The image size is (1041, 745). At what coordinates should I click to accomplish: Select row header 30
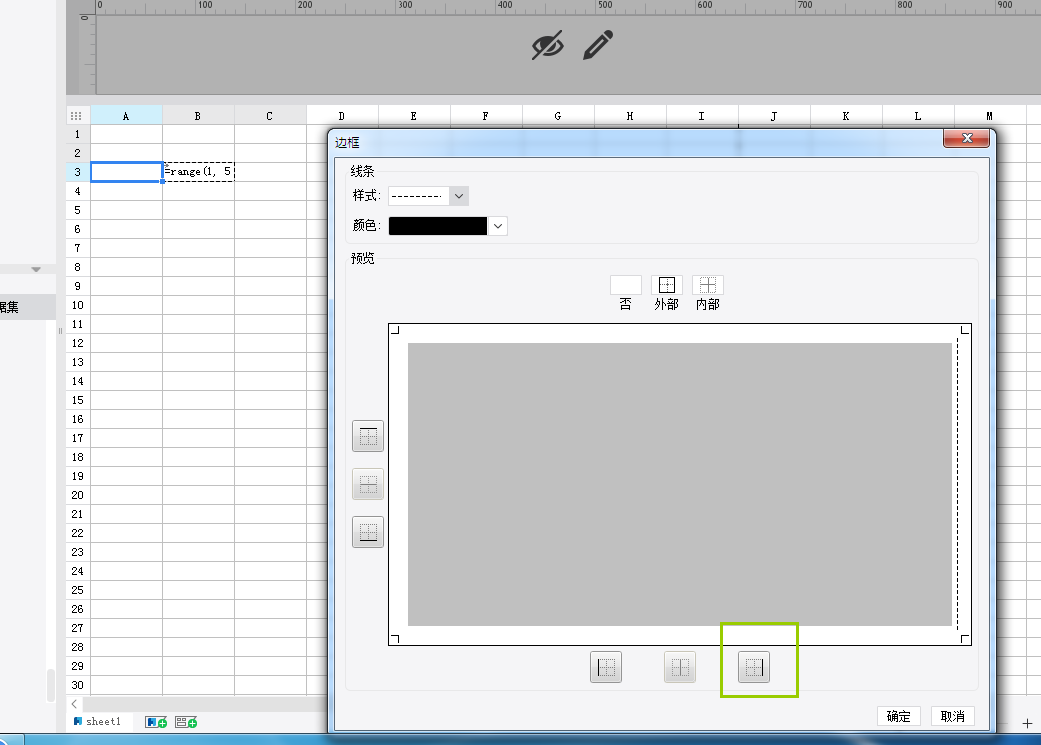coord(78,685)
